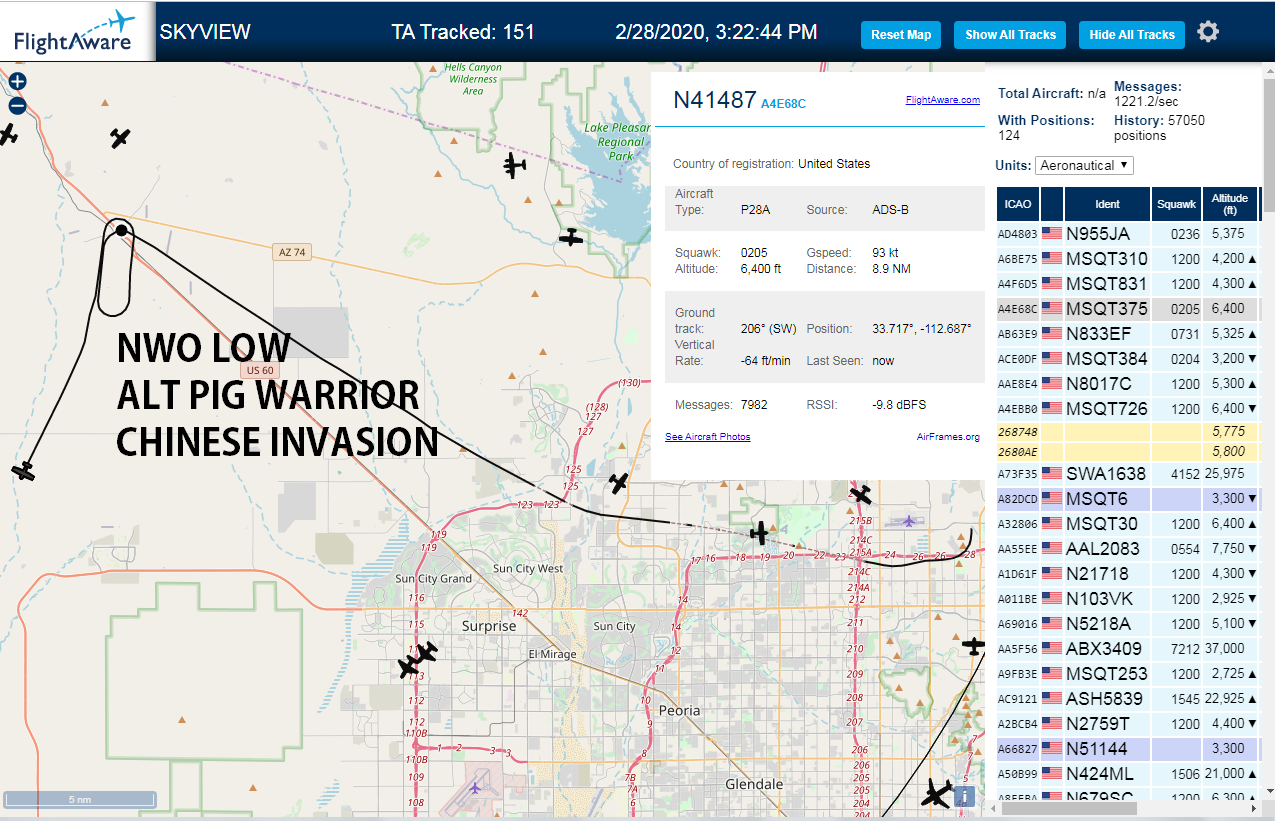Select the N833EF aircraft row
The image size is (1275, 821).
(1127, 334)
